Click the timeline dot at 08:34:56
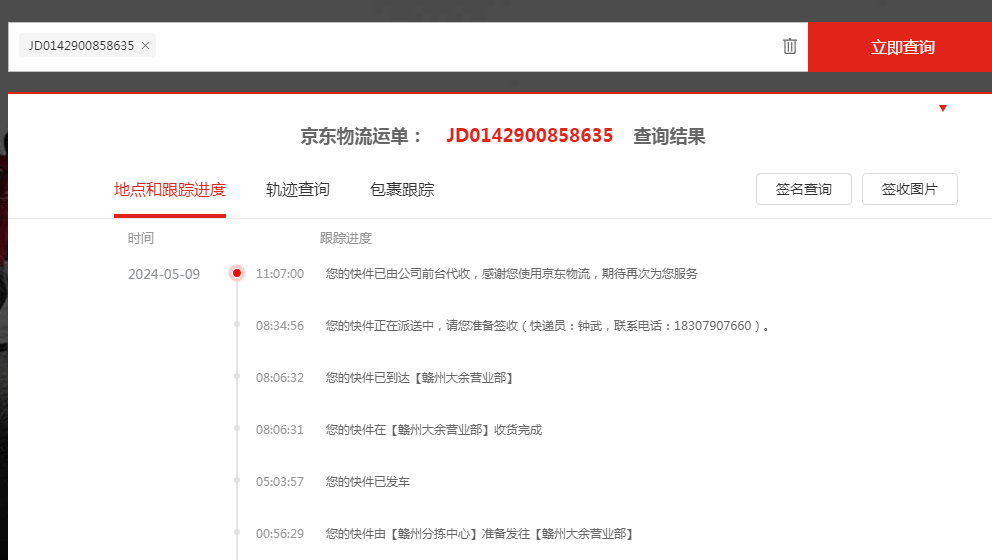992x560 pixels. [x=237, y=325]
